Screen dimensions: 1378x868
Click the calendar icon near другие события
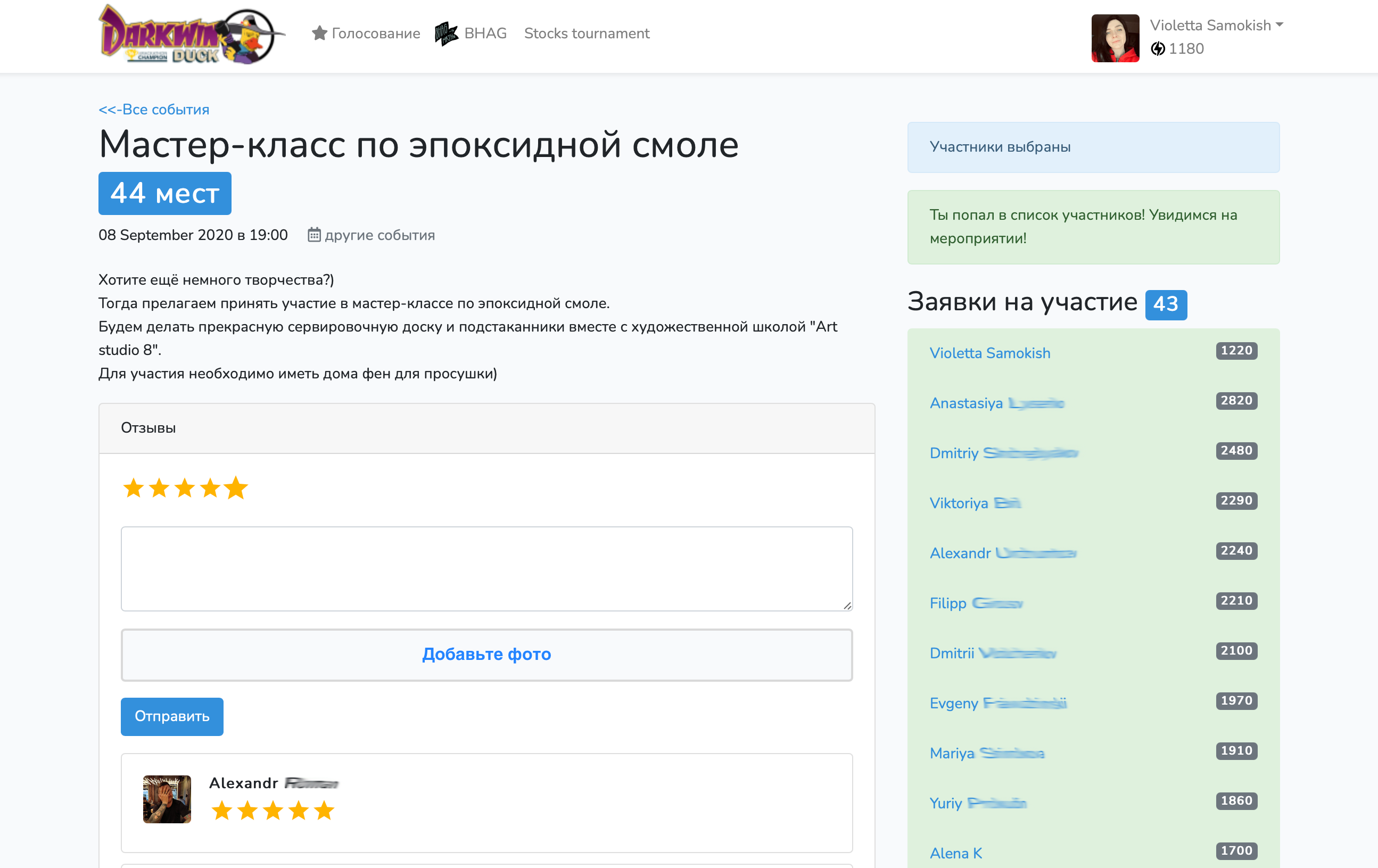pyautogui.click(x=313, y=235)
